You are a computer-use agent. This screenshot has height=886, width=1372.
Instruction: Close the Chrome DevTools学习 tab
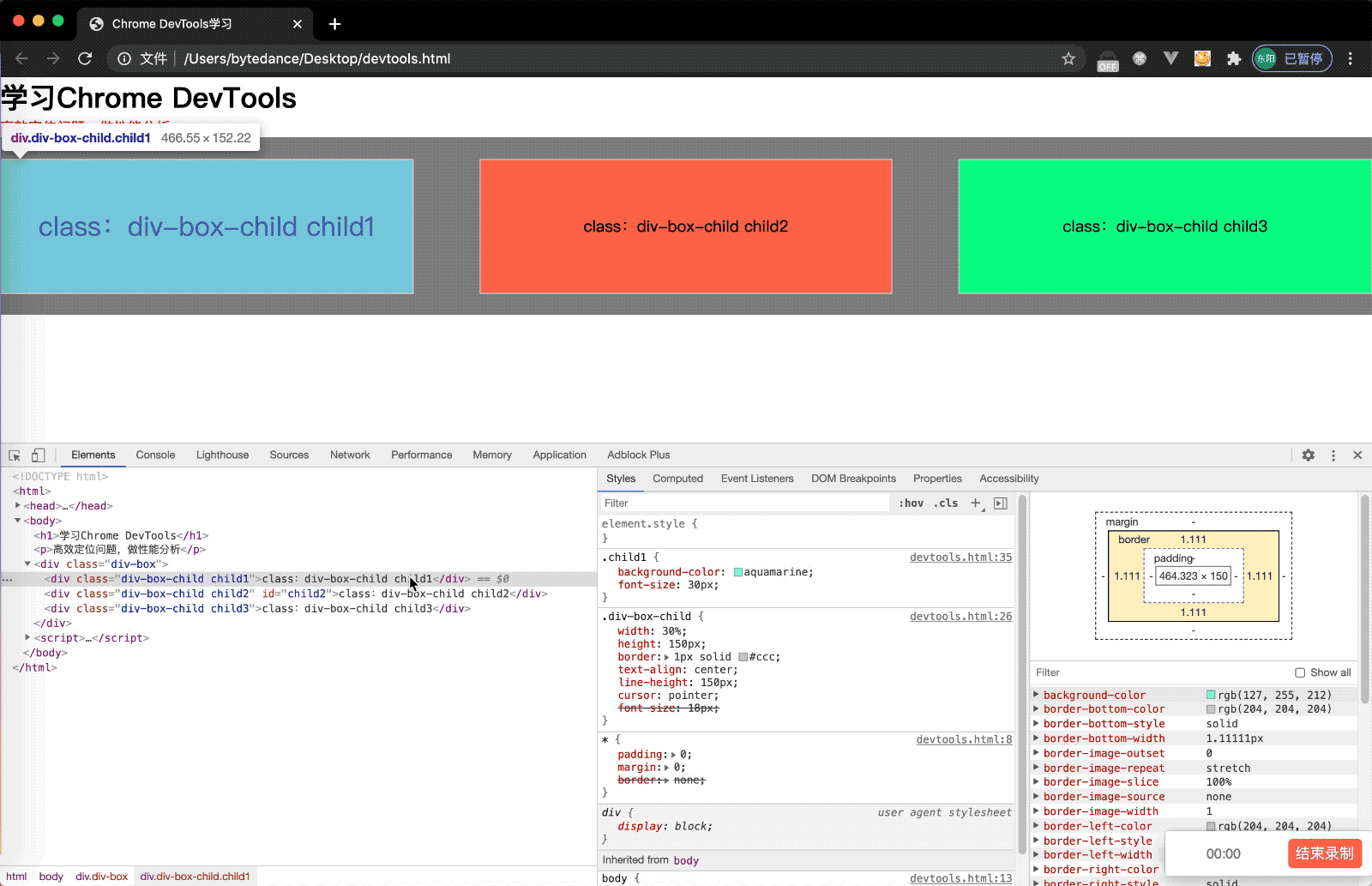(x=298, y=24)
